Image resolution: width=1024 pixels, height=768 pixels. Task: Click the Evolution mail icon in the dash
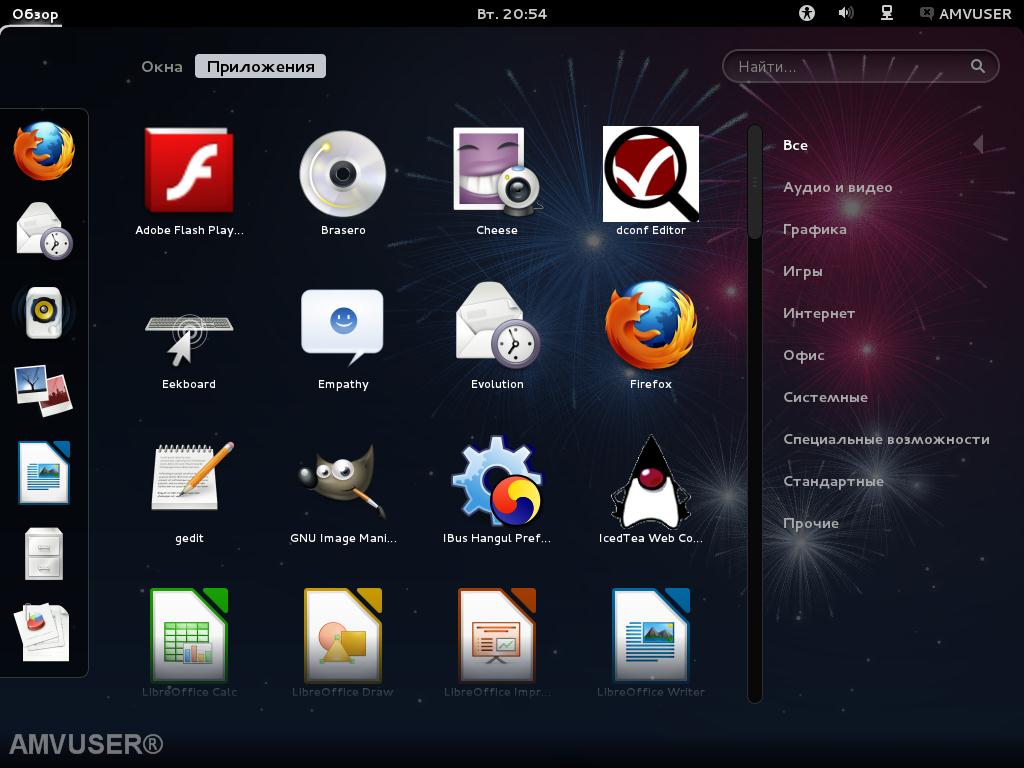pyautogui.click(x=44, y=231)
